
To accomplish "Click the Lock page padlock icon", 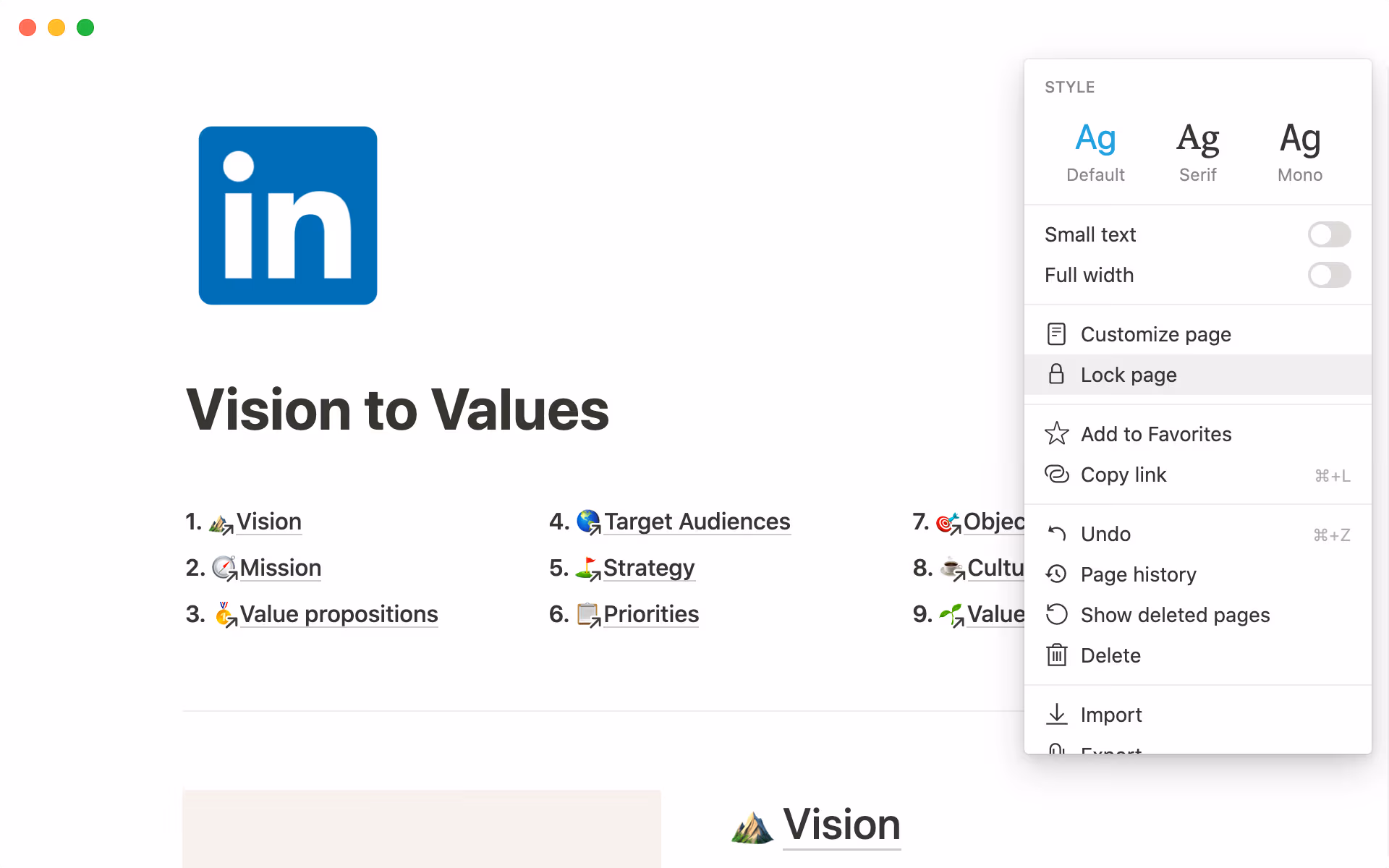I will pos(1056,375).
